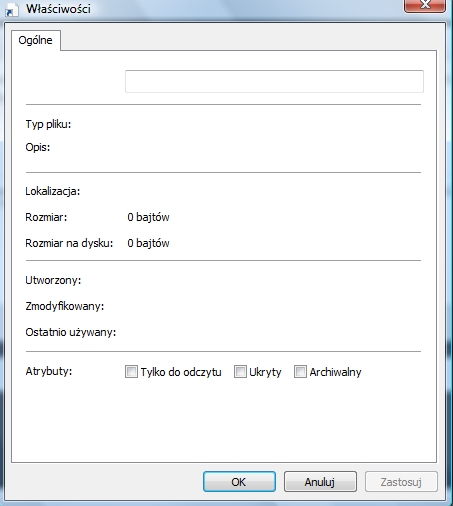Select the Rozmiar na dysku value
Image resolution: width=453 pixels, height=506 pixels.
click(x=148, y=243)
